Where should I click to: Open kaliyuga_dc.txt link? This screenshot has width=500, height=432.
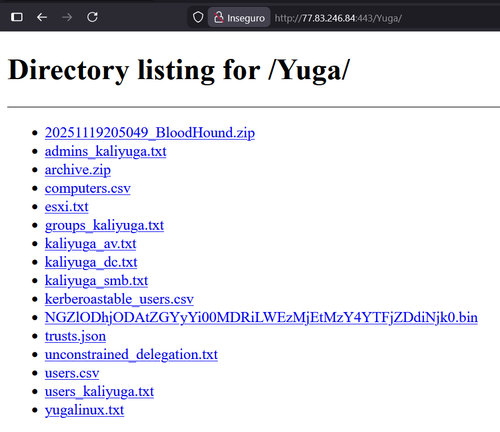91,262
